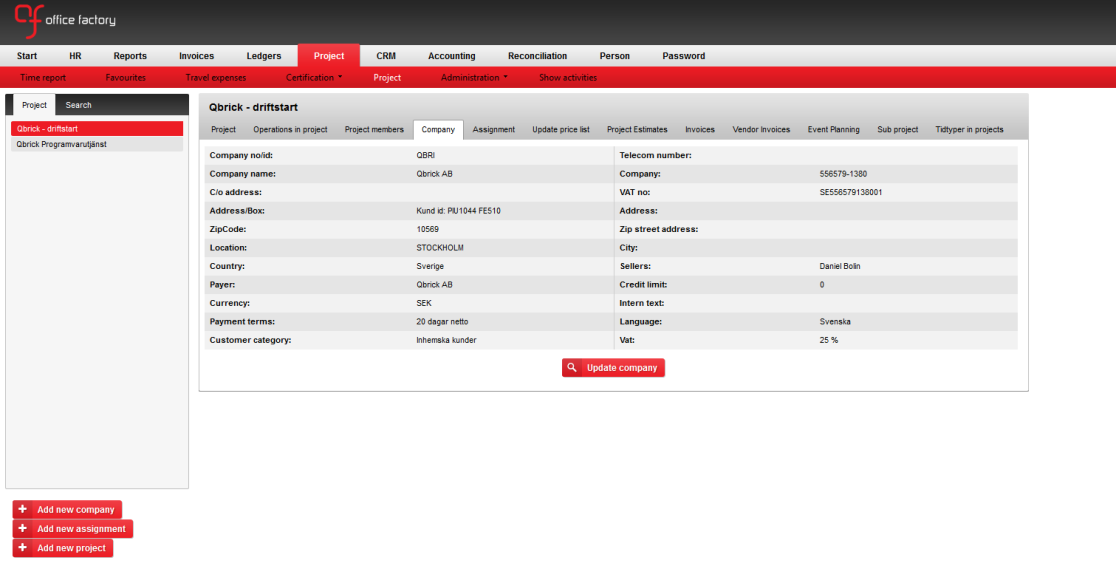Switch to the Sub project tab
This screenshot has width=1116, height=583.
(x=897, y=130)
